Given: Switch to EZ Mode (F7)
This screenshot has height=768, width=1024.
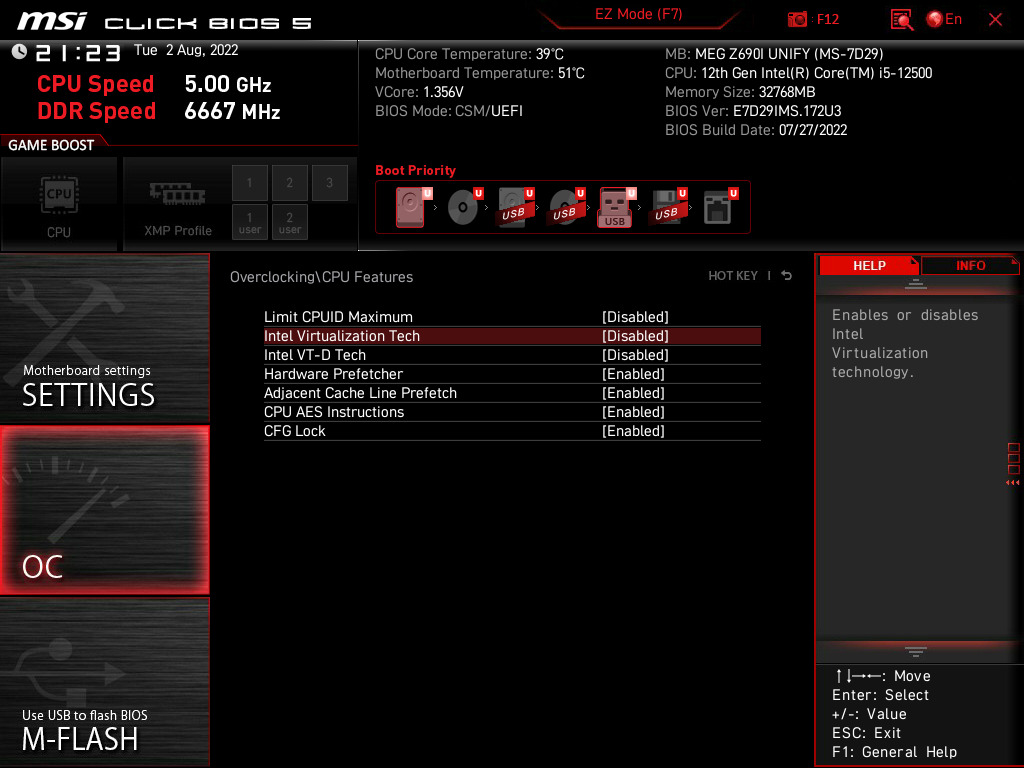Looking at the screenshot, I should click(638, 14).
